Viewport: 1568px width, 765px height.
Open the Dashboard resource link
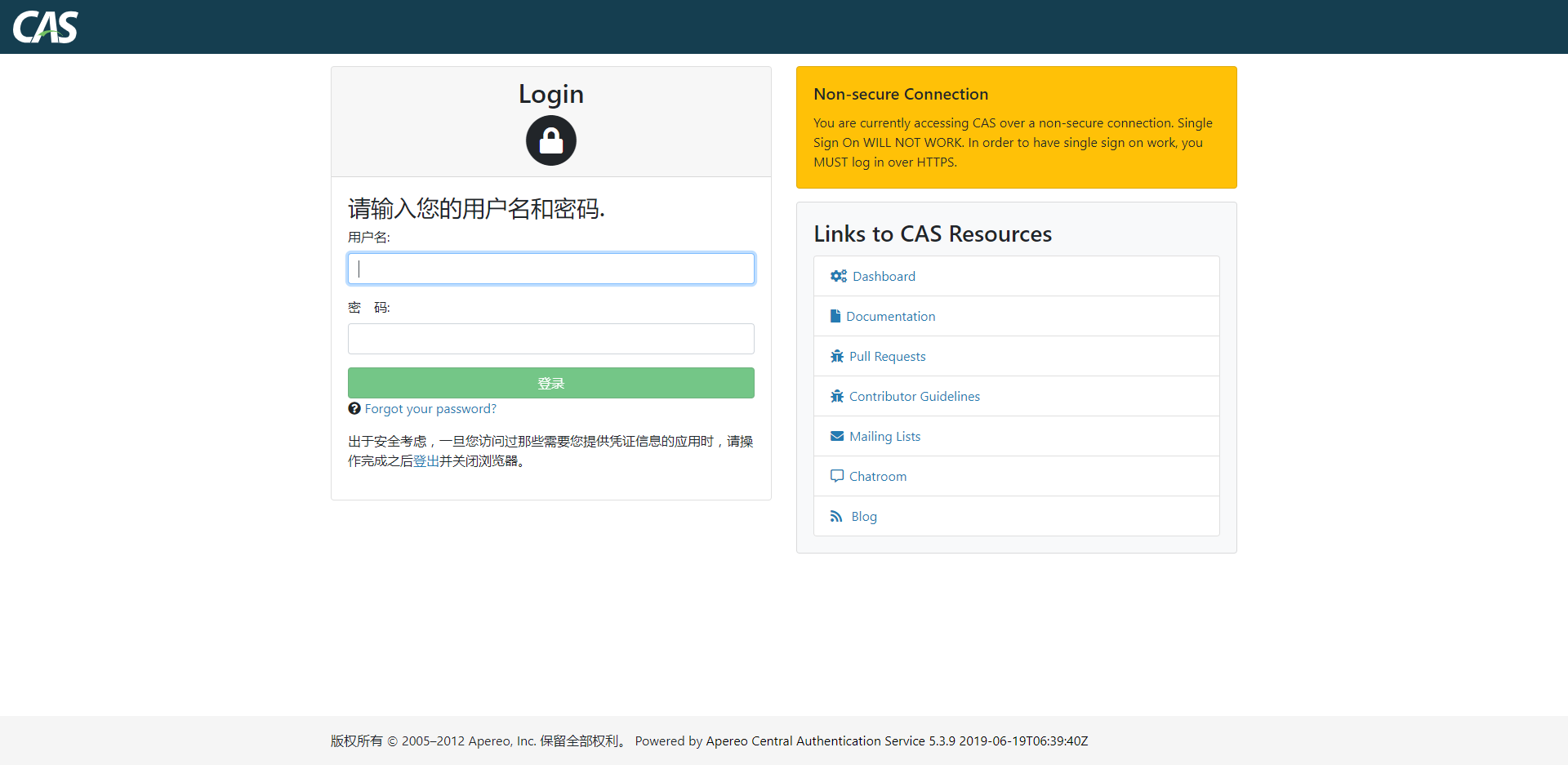[883, 276]
